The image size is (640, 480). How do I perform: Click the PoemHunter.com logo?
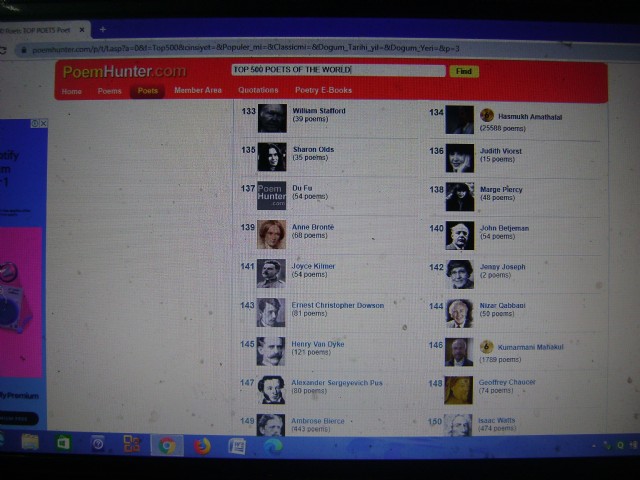click(124, 72)
